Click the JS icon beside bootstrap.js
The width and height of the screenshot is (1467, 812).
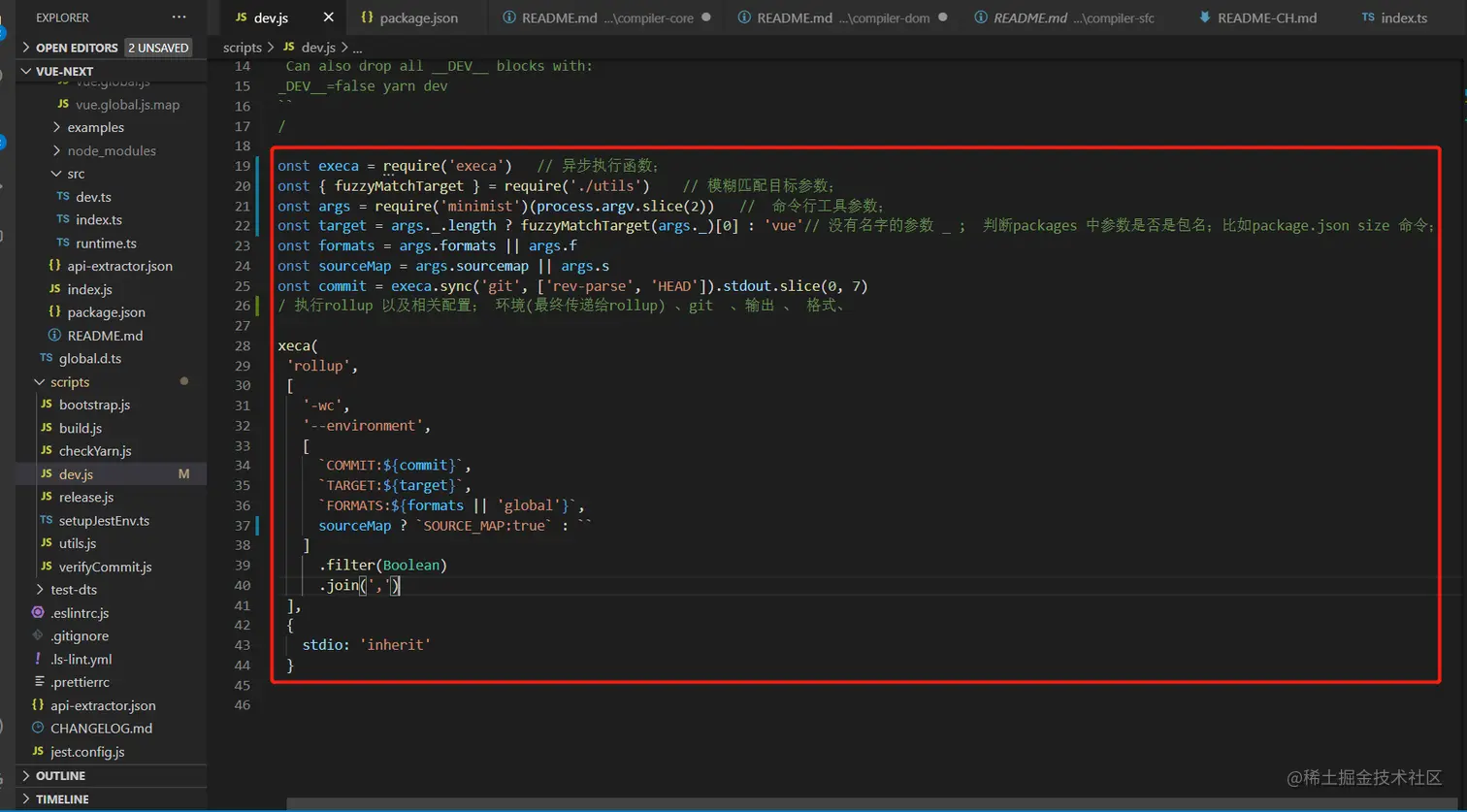(x=47, y=405)
